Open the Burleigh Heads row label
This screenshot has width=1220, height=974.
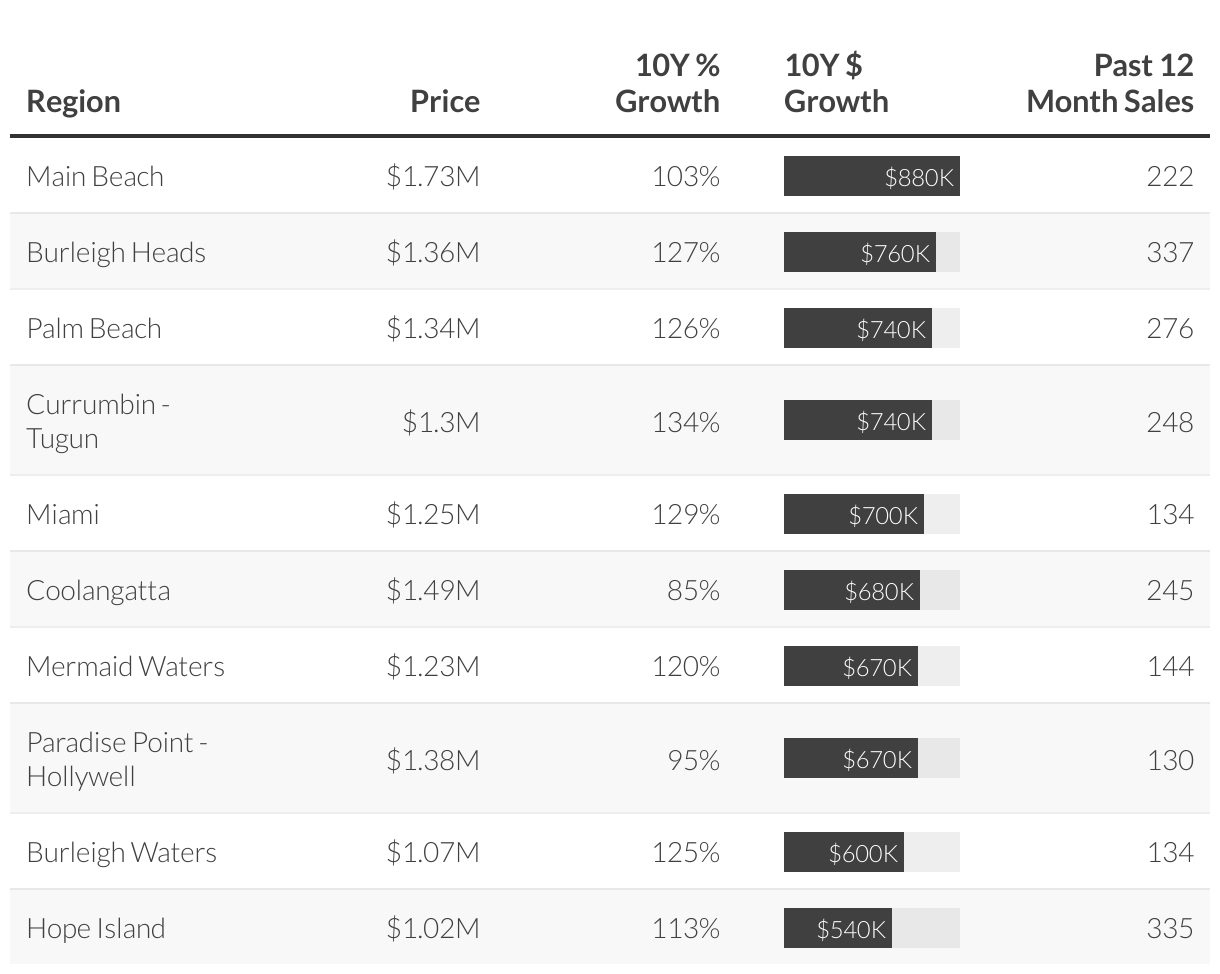116,253
